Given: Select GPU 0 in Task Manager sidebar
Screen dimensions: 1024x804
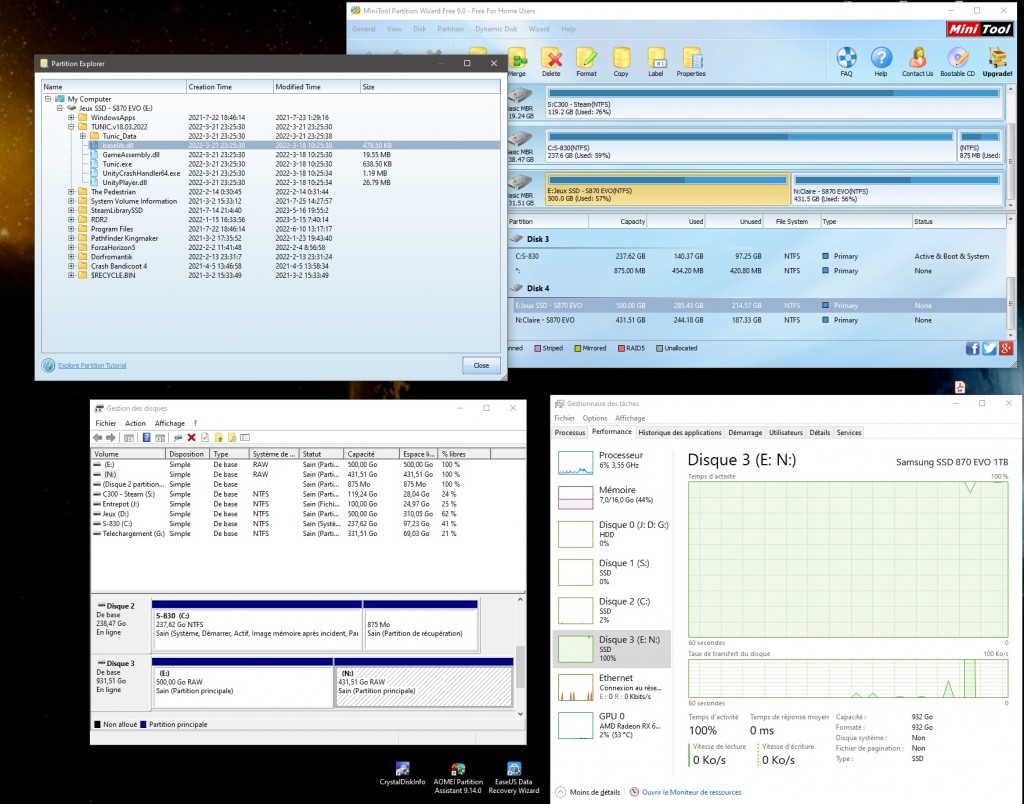Looking at the screenshot, I should coord(613,725).
